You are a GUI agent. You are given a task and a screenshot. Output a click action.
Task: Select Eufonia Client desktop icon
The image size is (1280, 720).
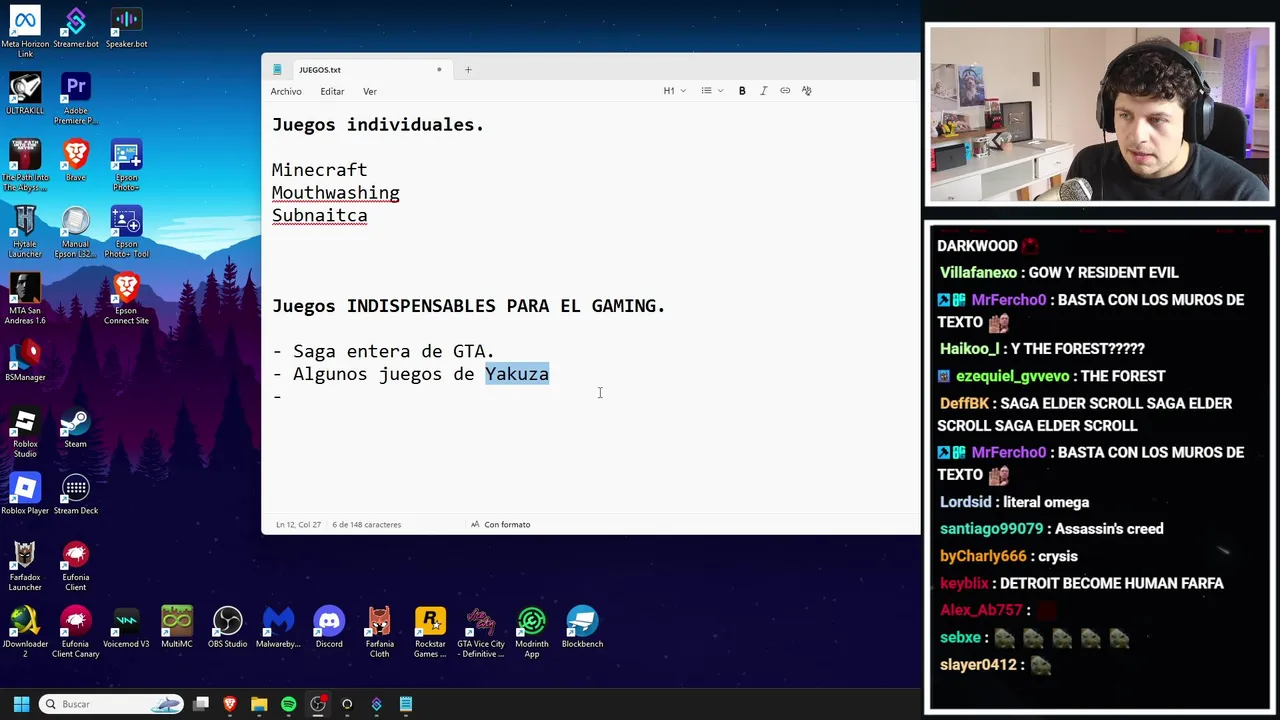pos(76,565)
